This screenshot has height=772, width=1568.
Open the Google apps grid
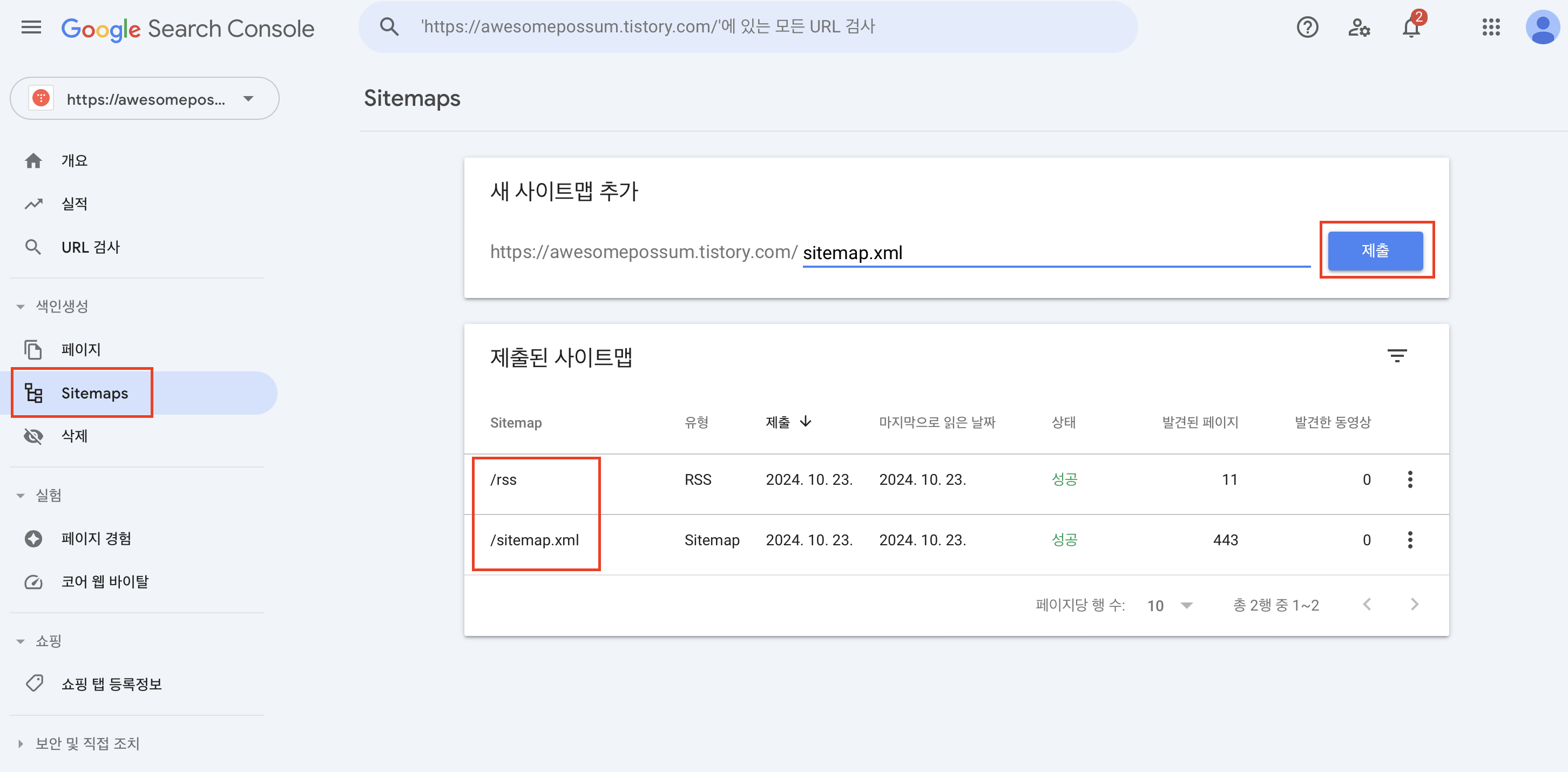click(1491, 28)
